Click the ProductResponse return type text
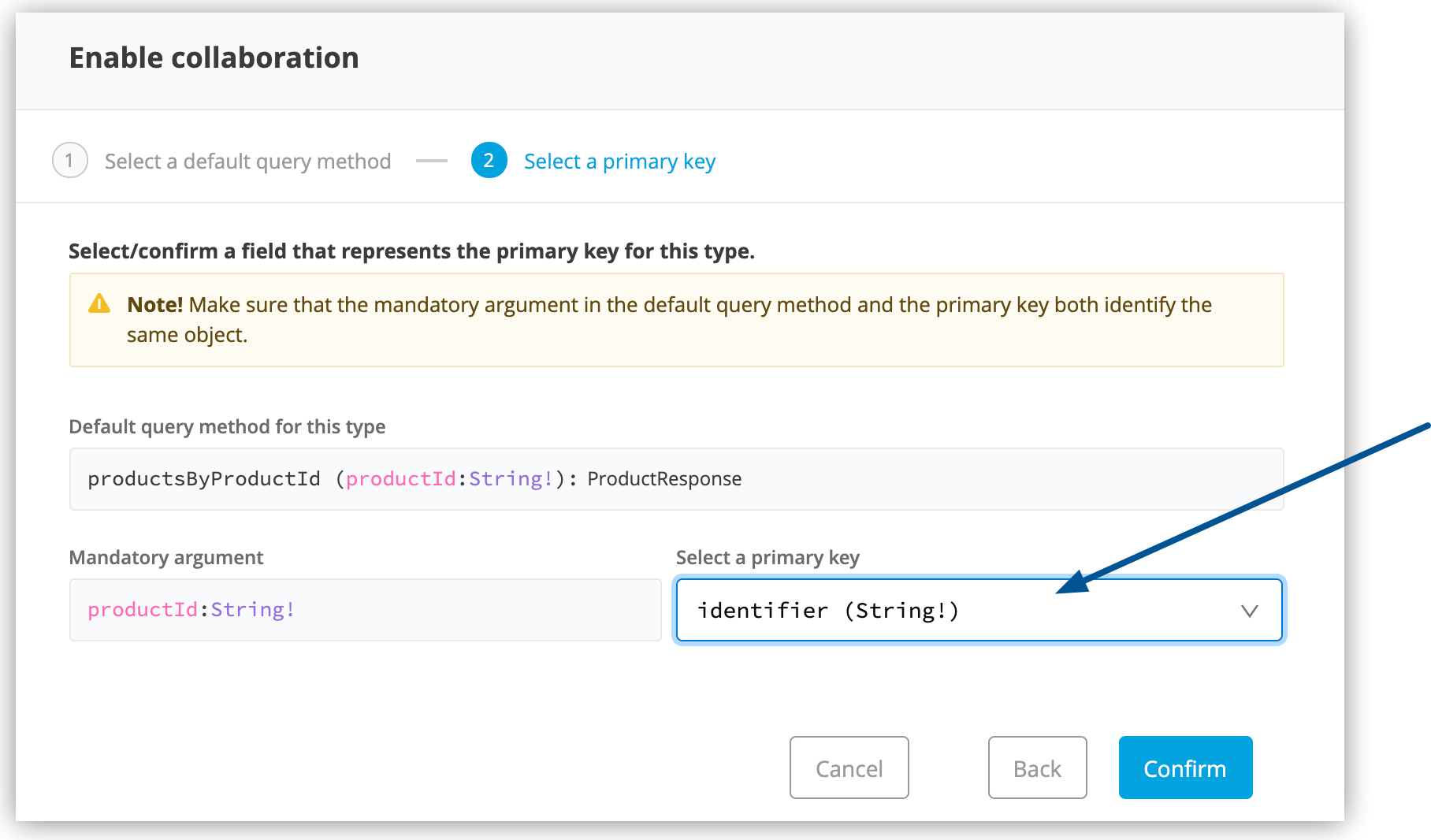This screenshot has height=840, width=1431. pos(664,478)
